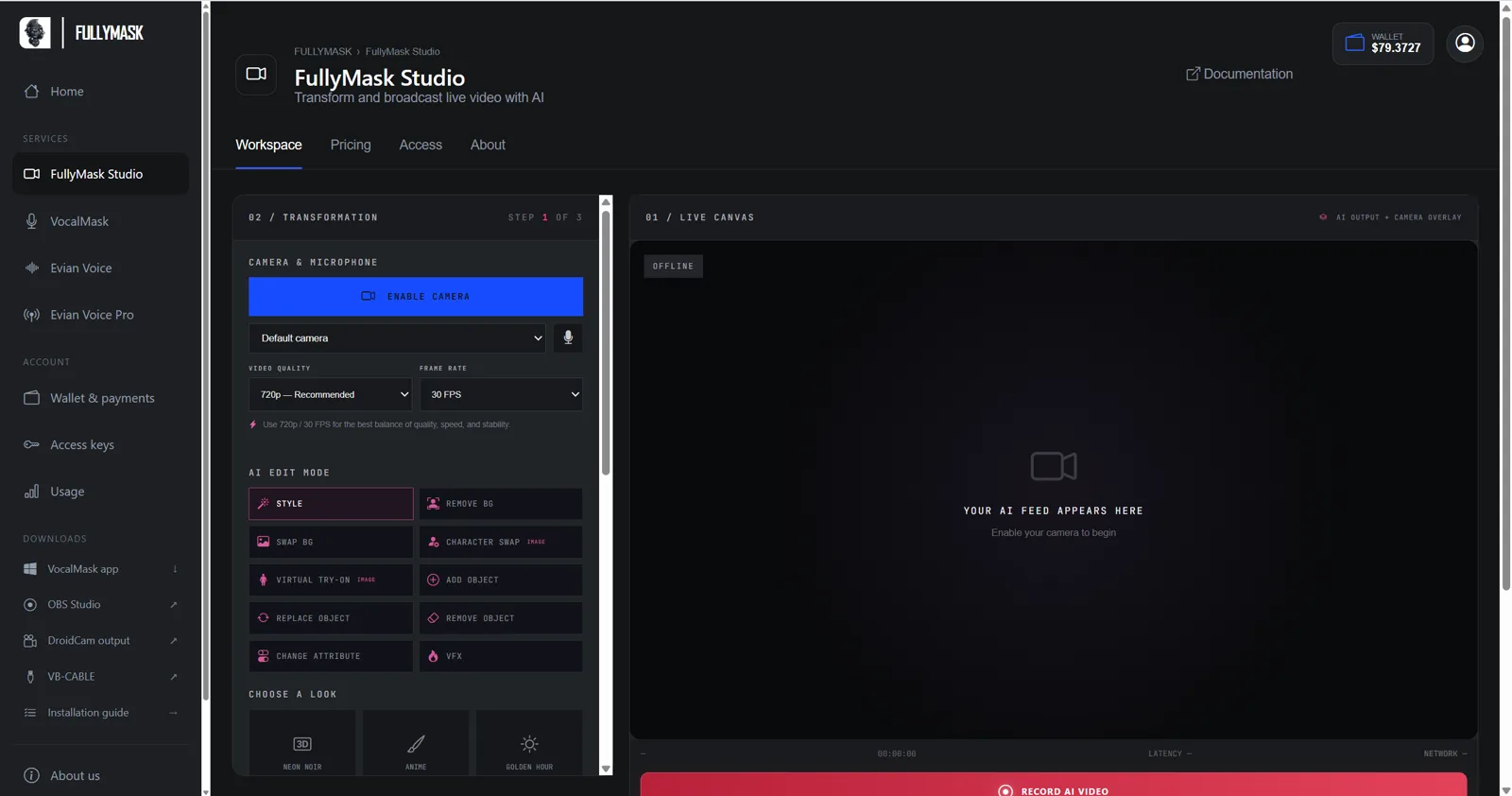Open Evian Voice Pro service
Screen dimensions: 1512x796
[101, 315]
